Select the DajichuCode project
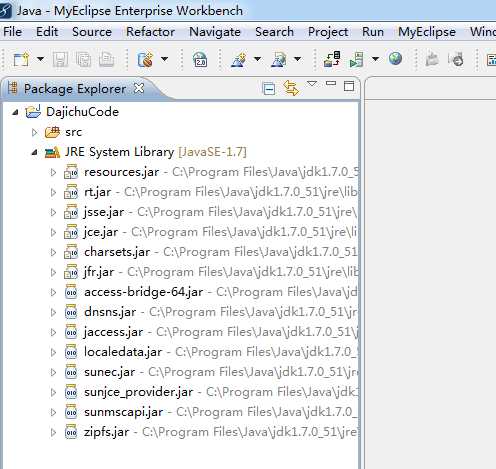 pos(82,112)
